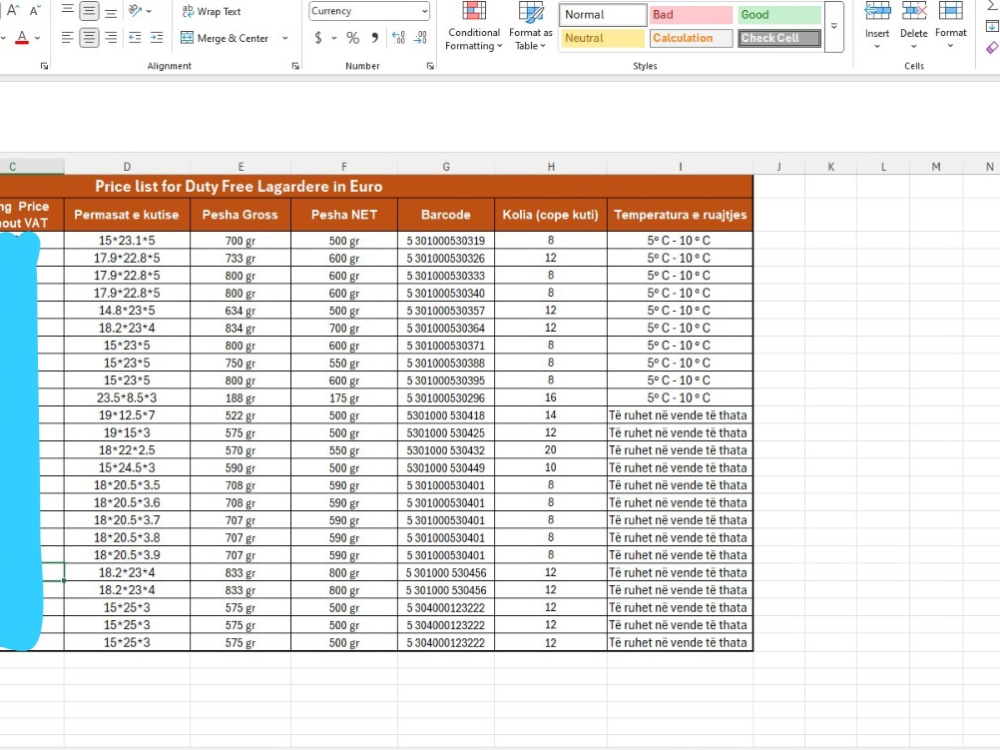The width and height of the screenshot is (1000, 750).
Task: Apply the Check Cell style
Action: point(779,38)
